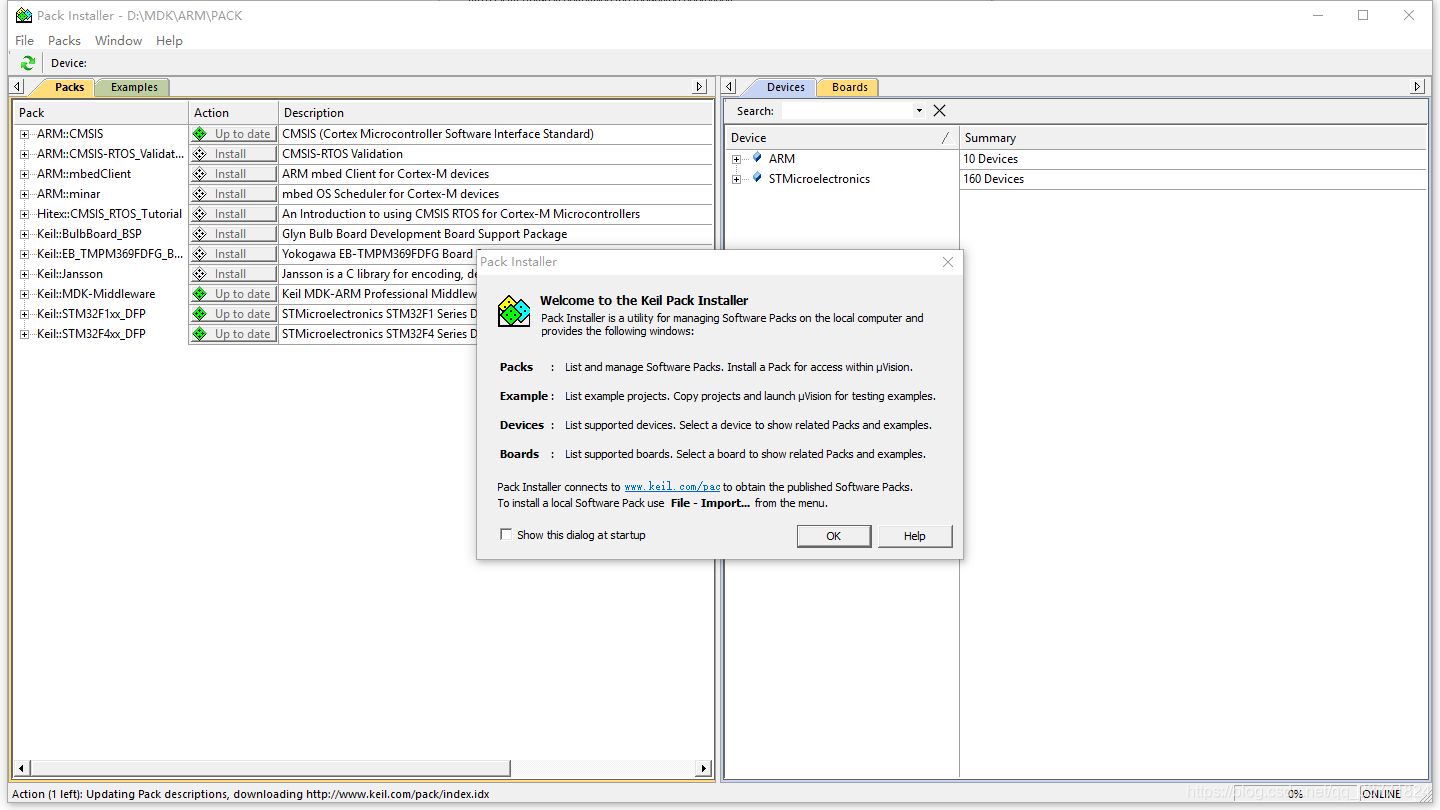Image resolution: width=1440 pixels, height=810 pixels.
Task: Open the Window menu
Action: 118,41
